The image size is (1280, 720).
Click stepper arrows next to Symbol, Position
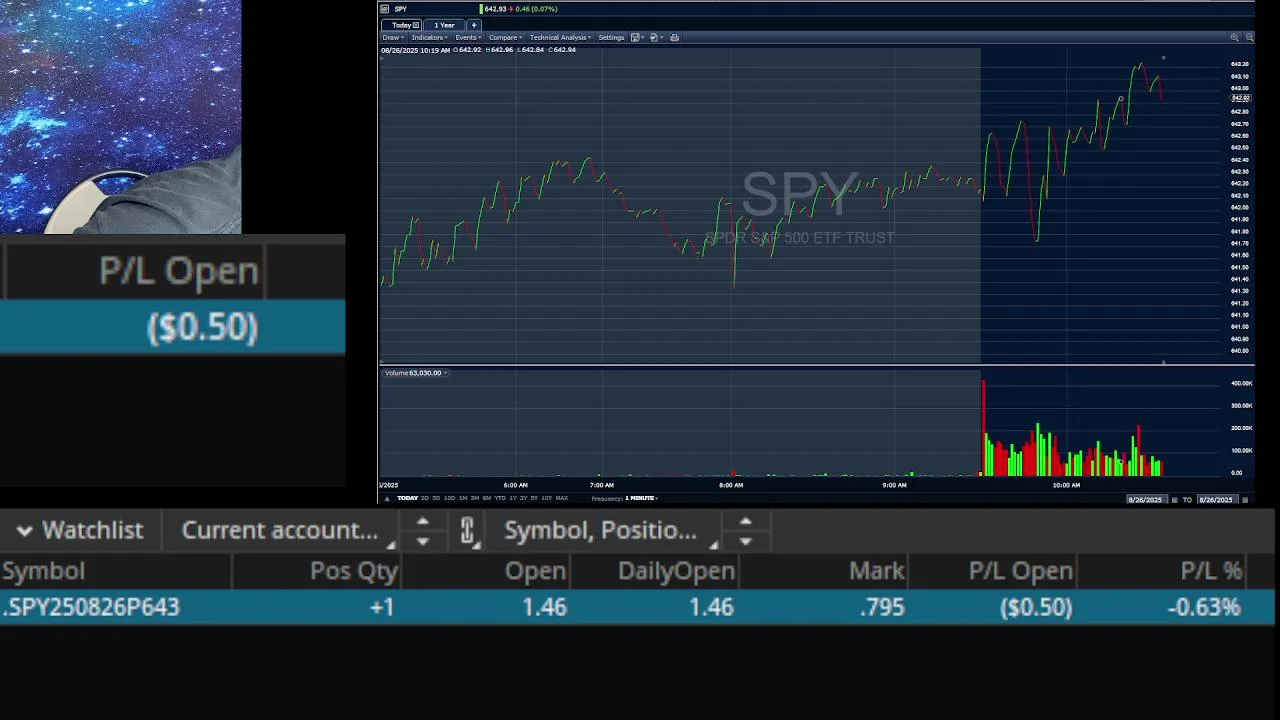[745, 531]
